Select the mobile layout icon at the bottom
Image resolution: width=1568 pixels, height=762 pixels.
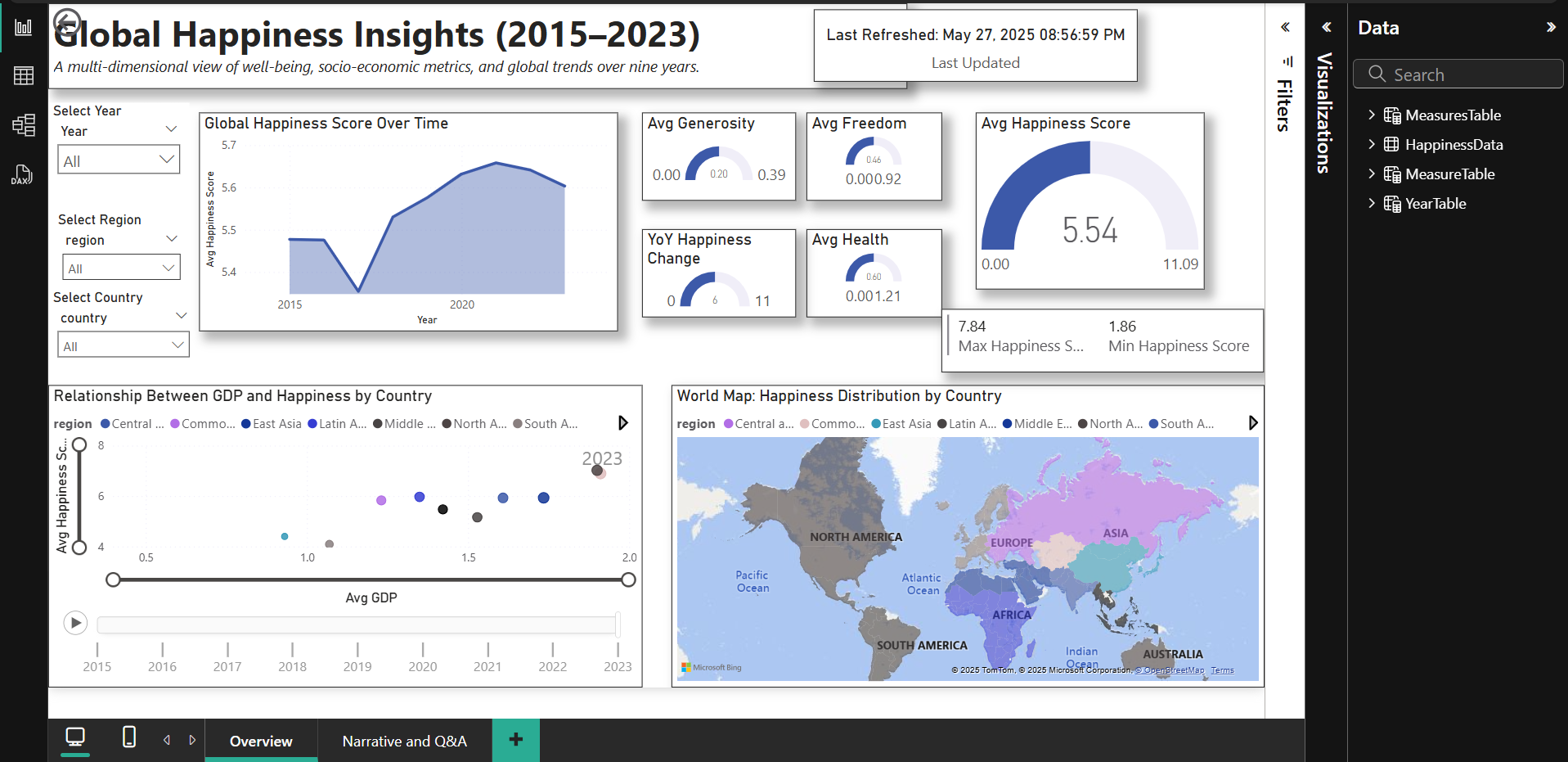coord(128,737)
